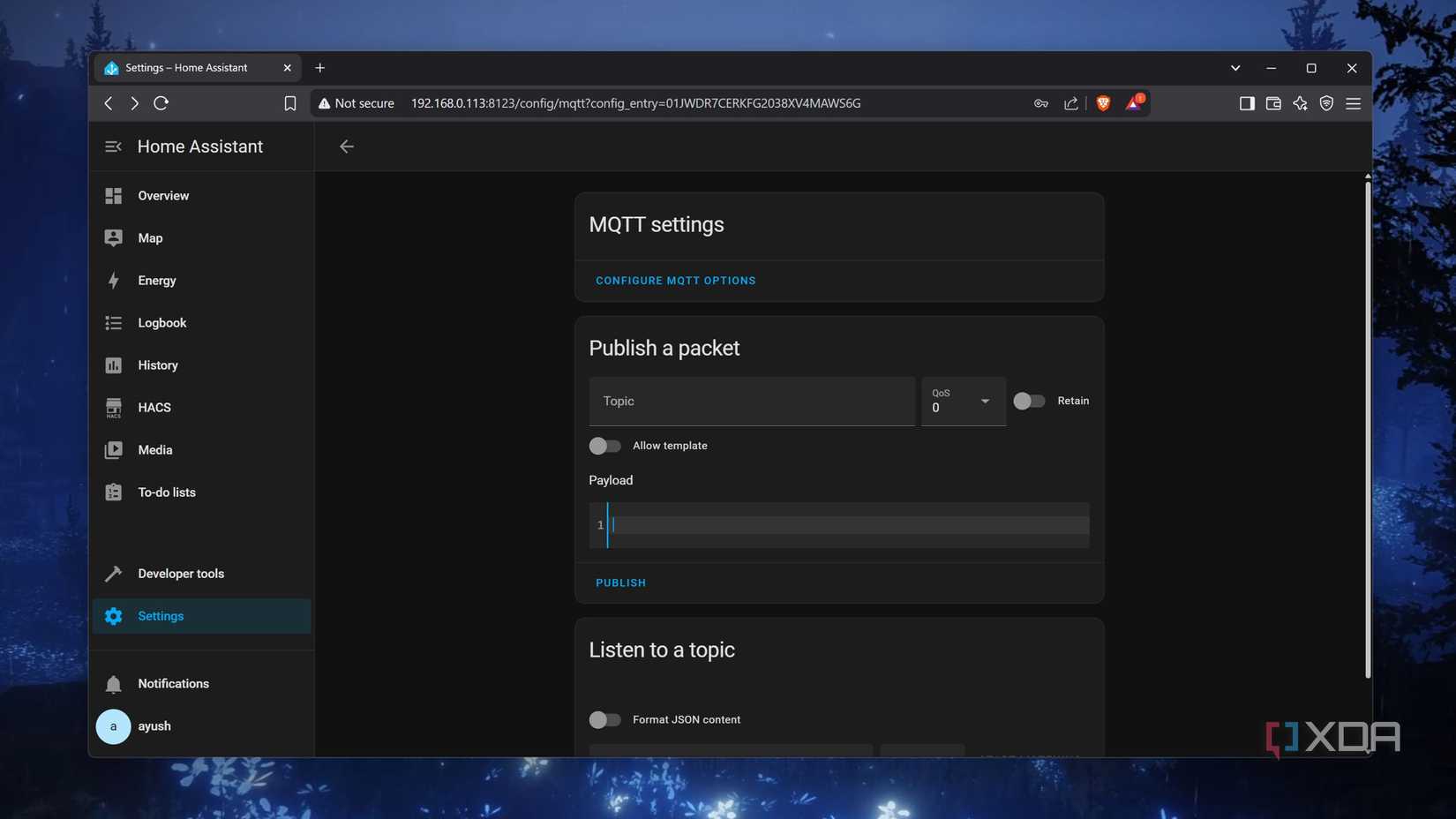Click the browser address bar URL
This screenshot has height=819, width=1456.
pos(635,103)
